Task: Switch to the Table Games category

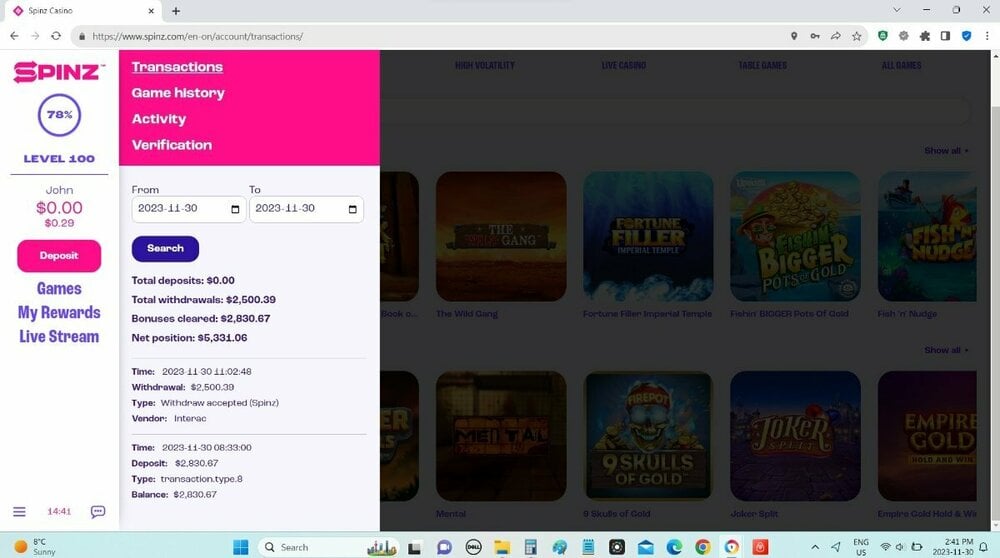Action: 762,65
